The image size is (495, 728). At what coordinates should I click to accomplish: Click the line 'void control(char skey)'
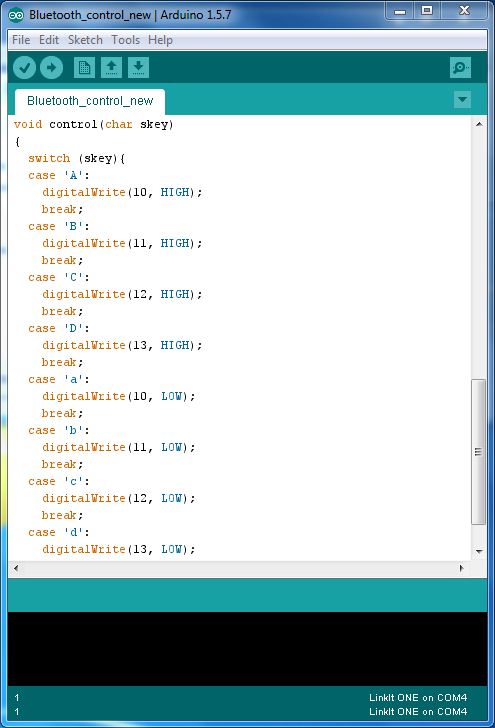tap(93, 124)
